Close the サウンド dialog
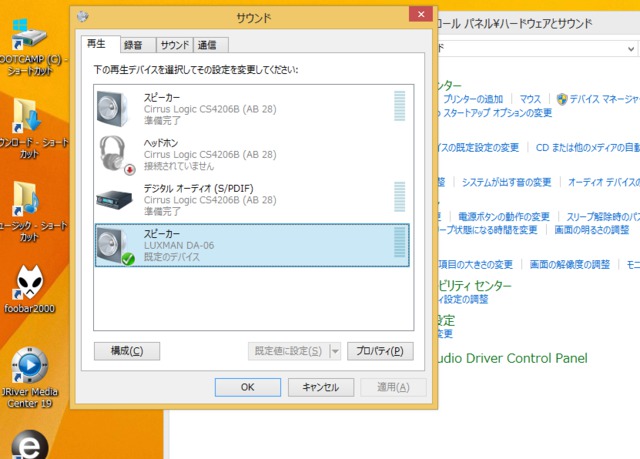This screenshot has height=459, width=640. (x=421, y=14)
